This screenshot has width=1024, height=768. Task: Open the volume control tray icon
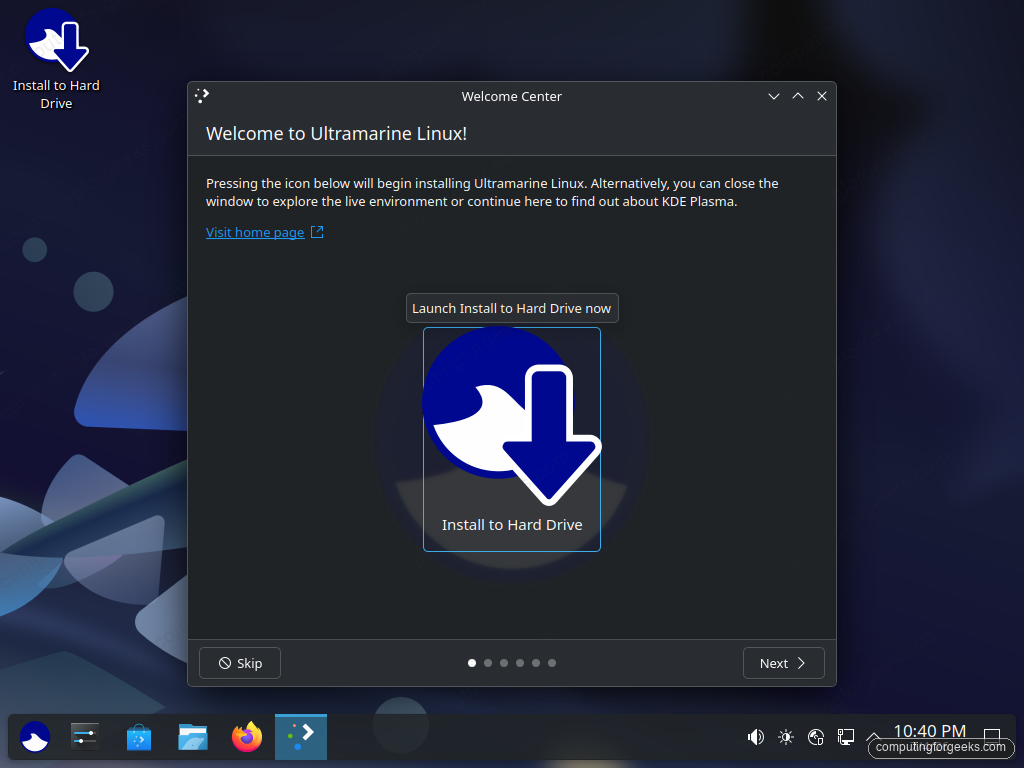(756, 737)
